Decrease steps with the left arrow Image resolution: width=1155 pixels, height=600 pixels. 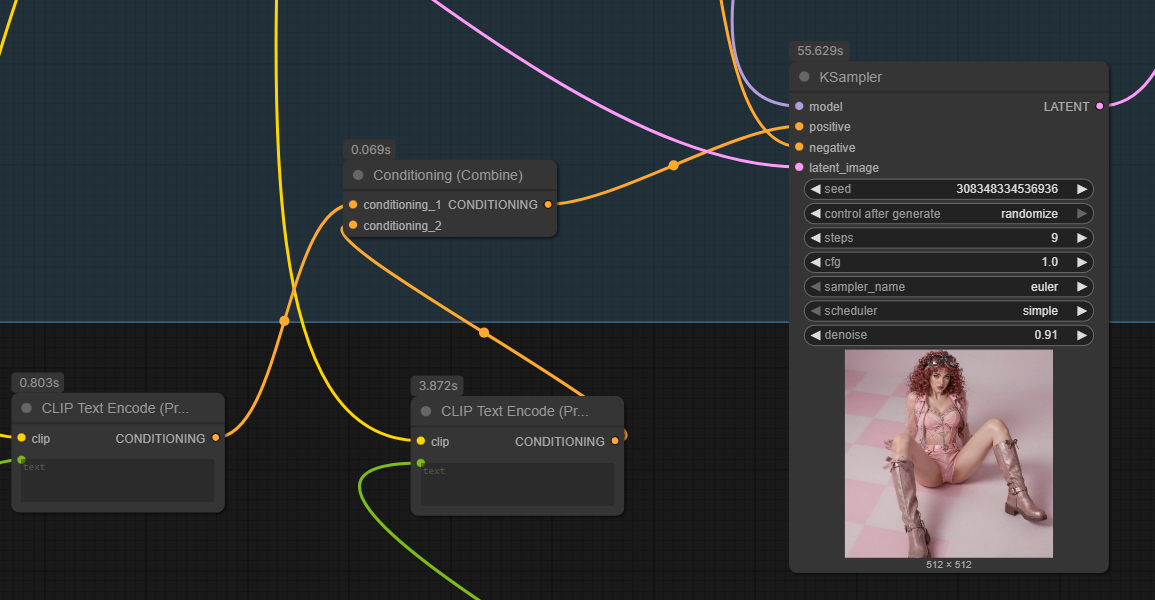click(815, 238)
